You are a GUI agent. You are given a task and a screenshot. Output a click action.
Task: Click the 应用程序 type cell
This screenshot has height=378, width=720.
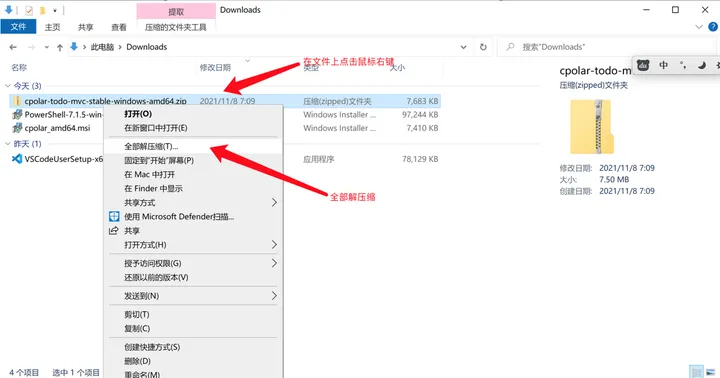pos(319,159)
